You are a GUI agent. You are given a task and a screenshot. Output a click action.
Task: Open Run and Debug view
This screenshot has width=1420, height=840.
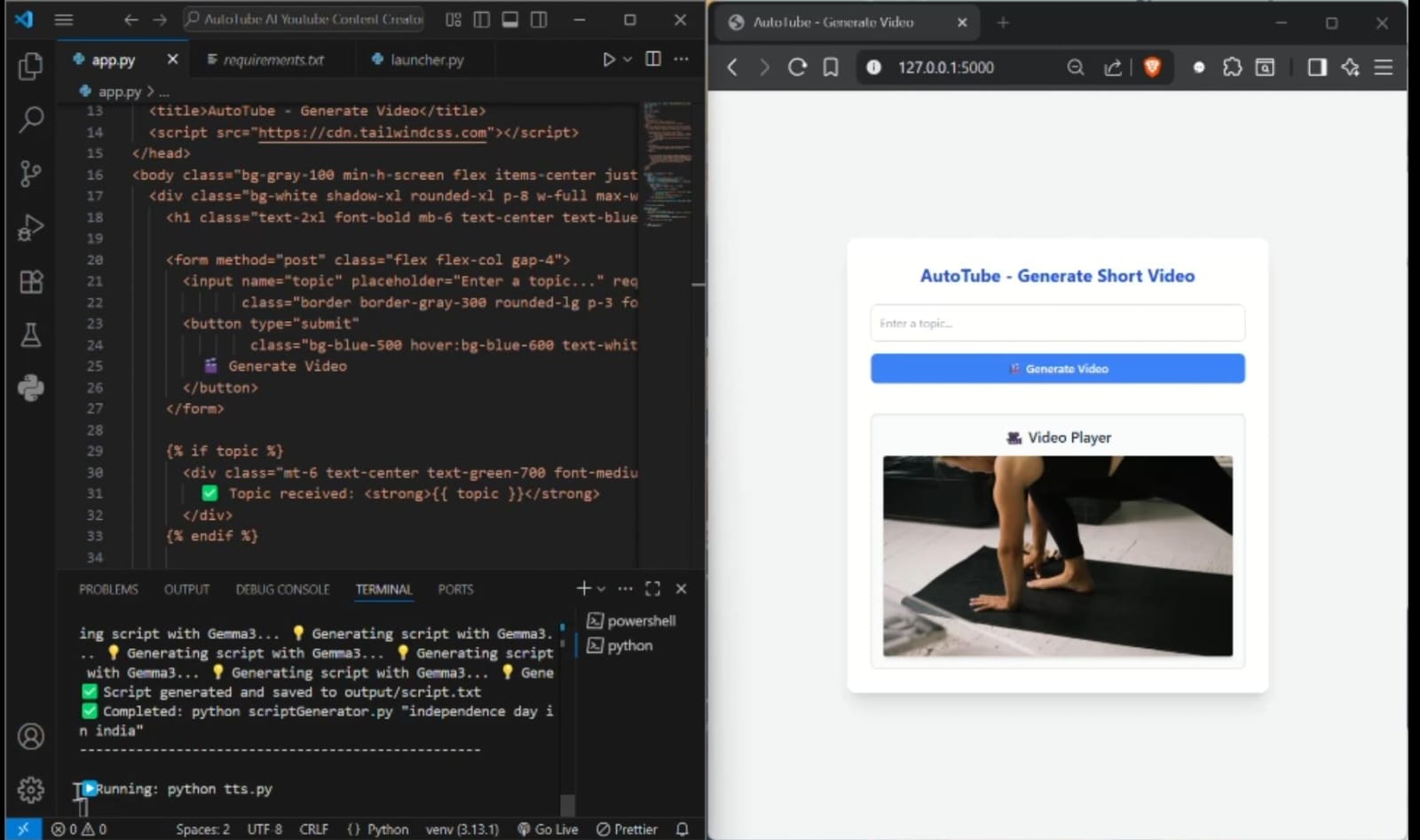click(30, 228)
